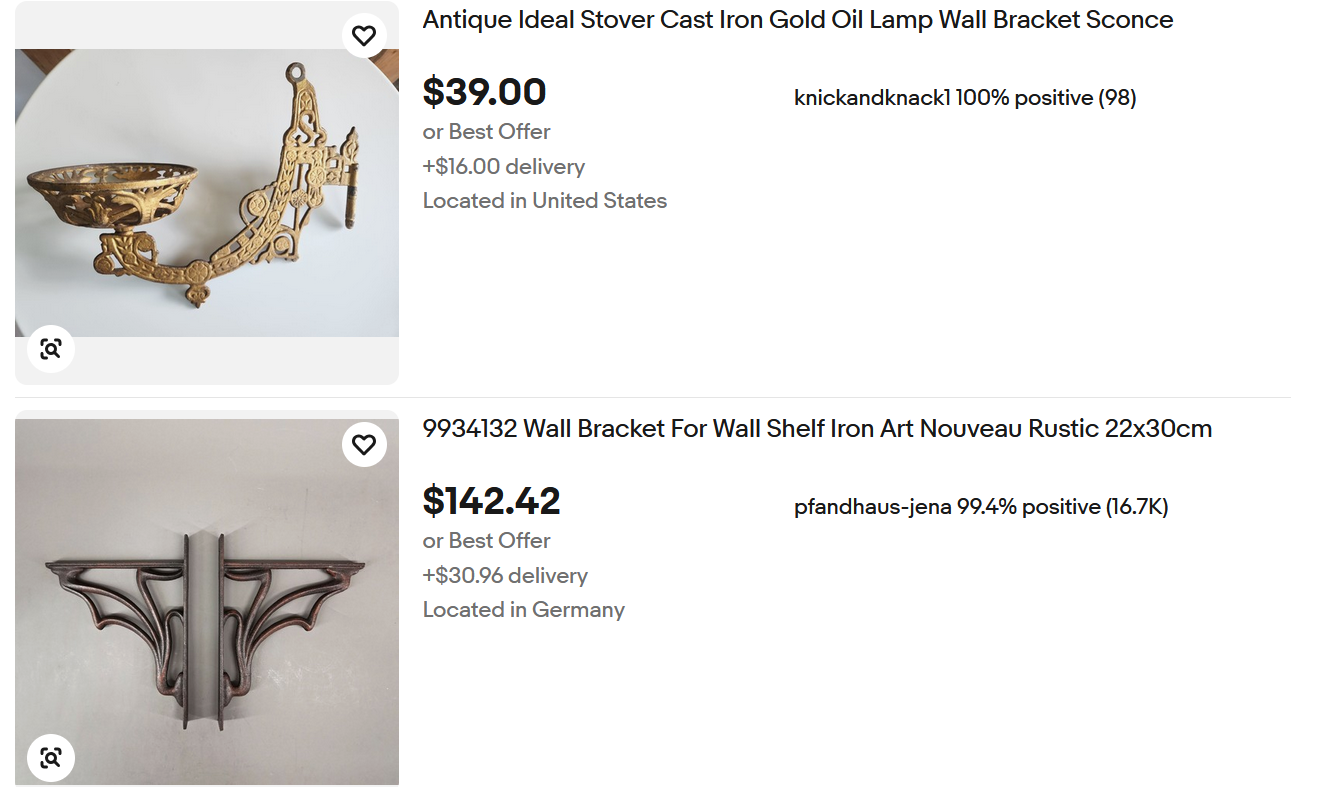View seller pfandhaus-jena's name

pyautogui.click(x=873, y=507)
